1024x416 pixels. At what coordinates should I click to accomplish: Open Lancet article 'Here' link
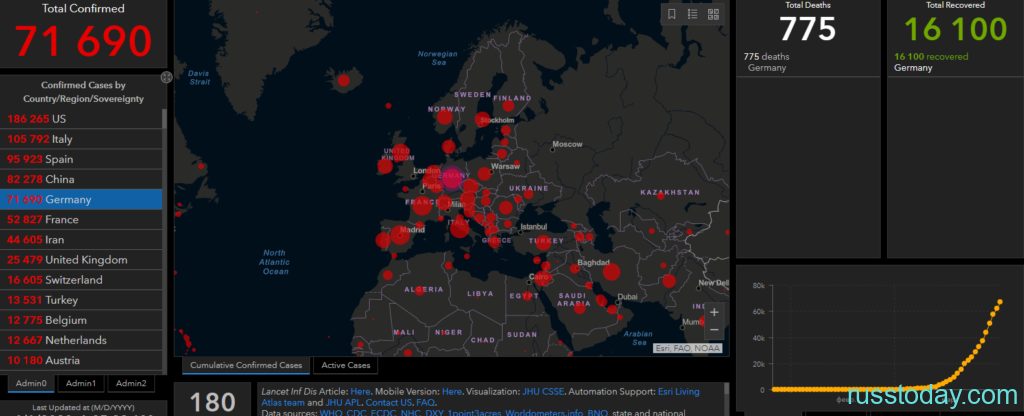360,392
